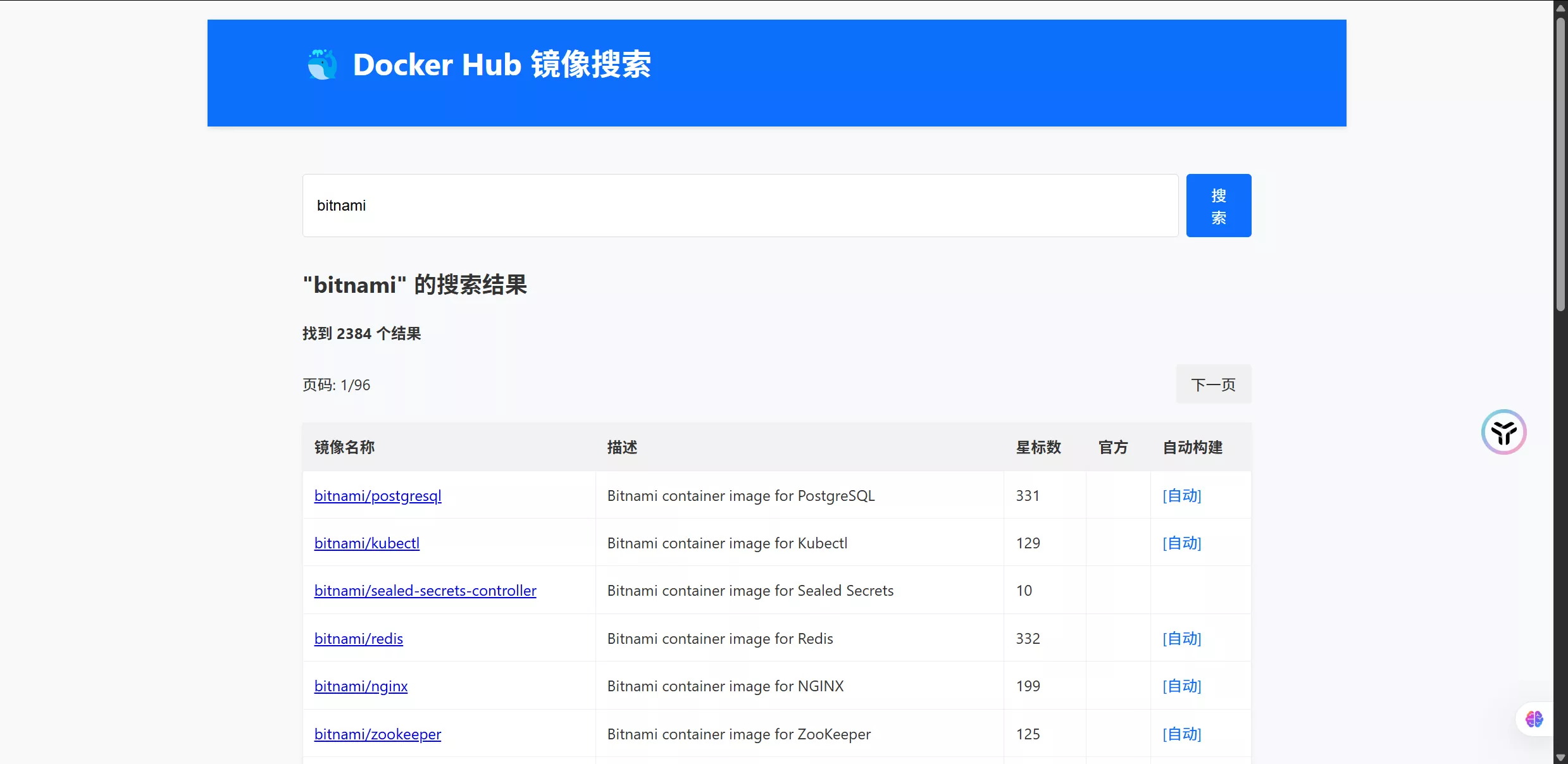This screenshot has height=764, width=1568.
Task: Click the Docker Hub 镜像搜索 title
Action: point(501,65)
